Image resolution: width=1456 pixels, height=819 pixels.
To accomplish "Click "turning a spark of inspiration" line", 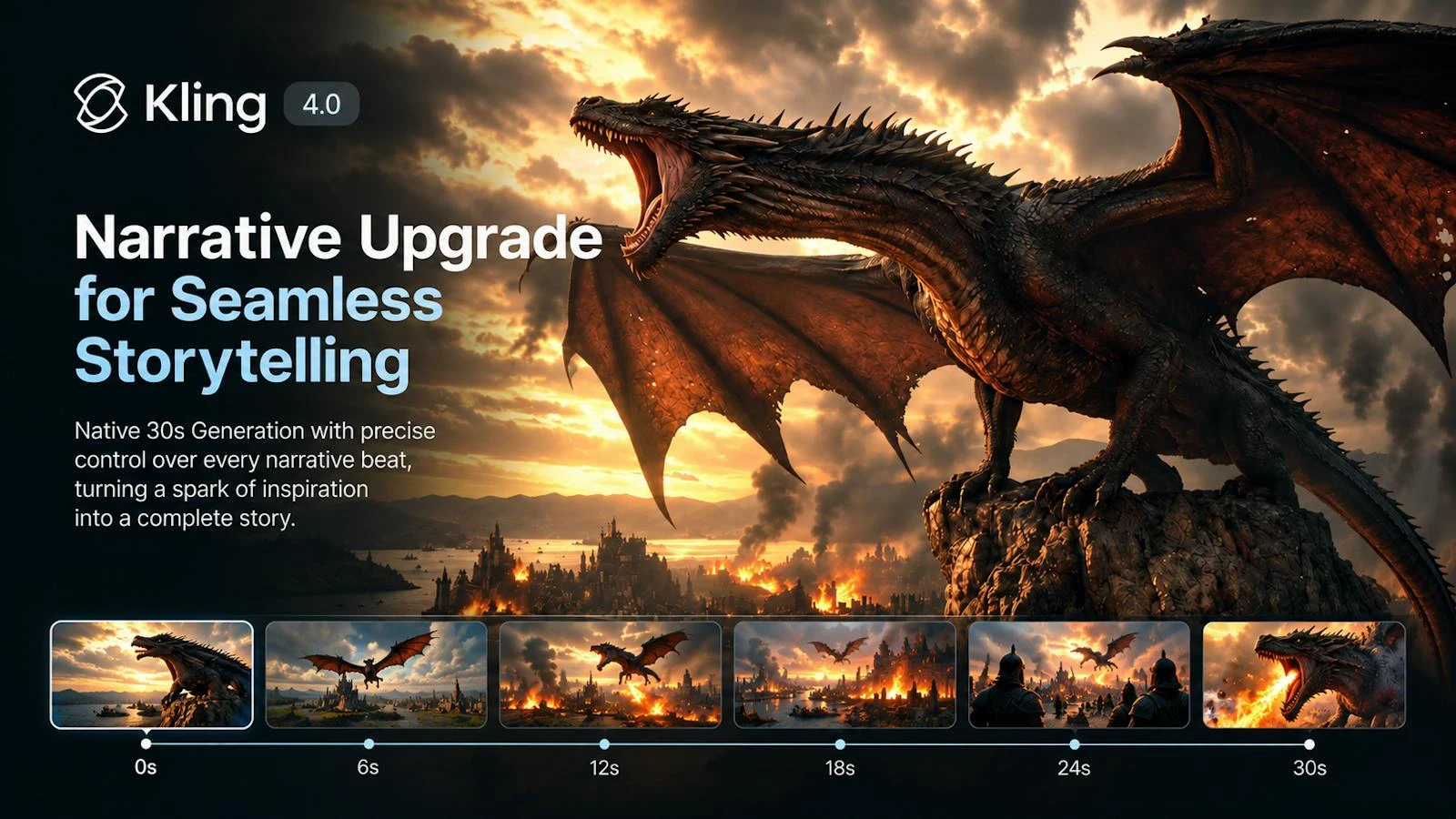I will 221,489.
